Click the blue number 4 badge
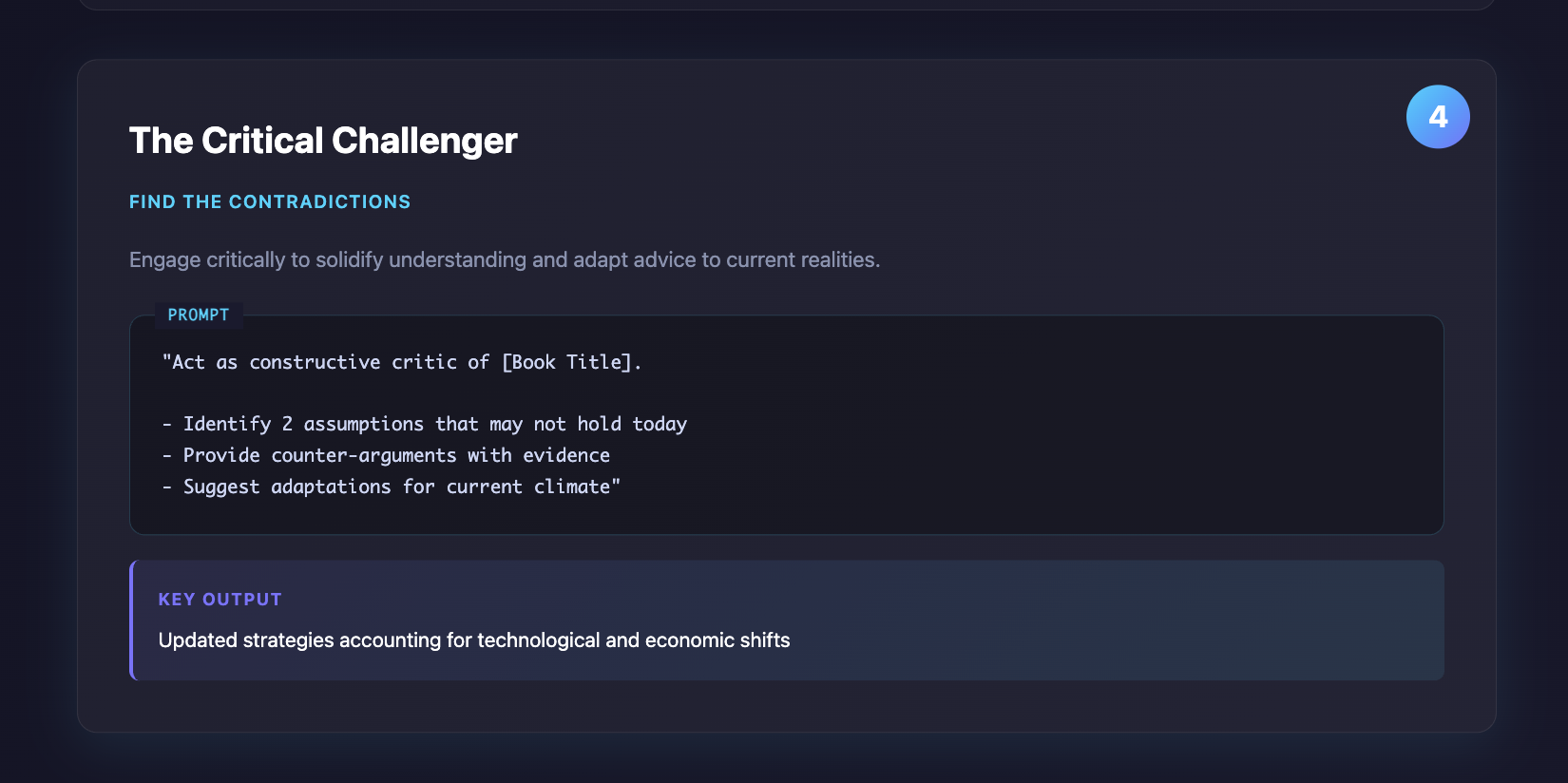Viewport: 1568px width, 783px height. click(x=1438, y=117)
